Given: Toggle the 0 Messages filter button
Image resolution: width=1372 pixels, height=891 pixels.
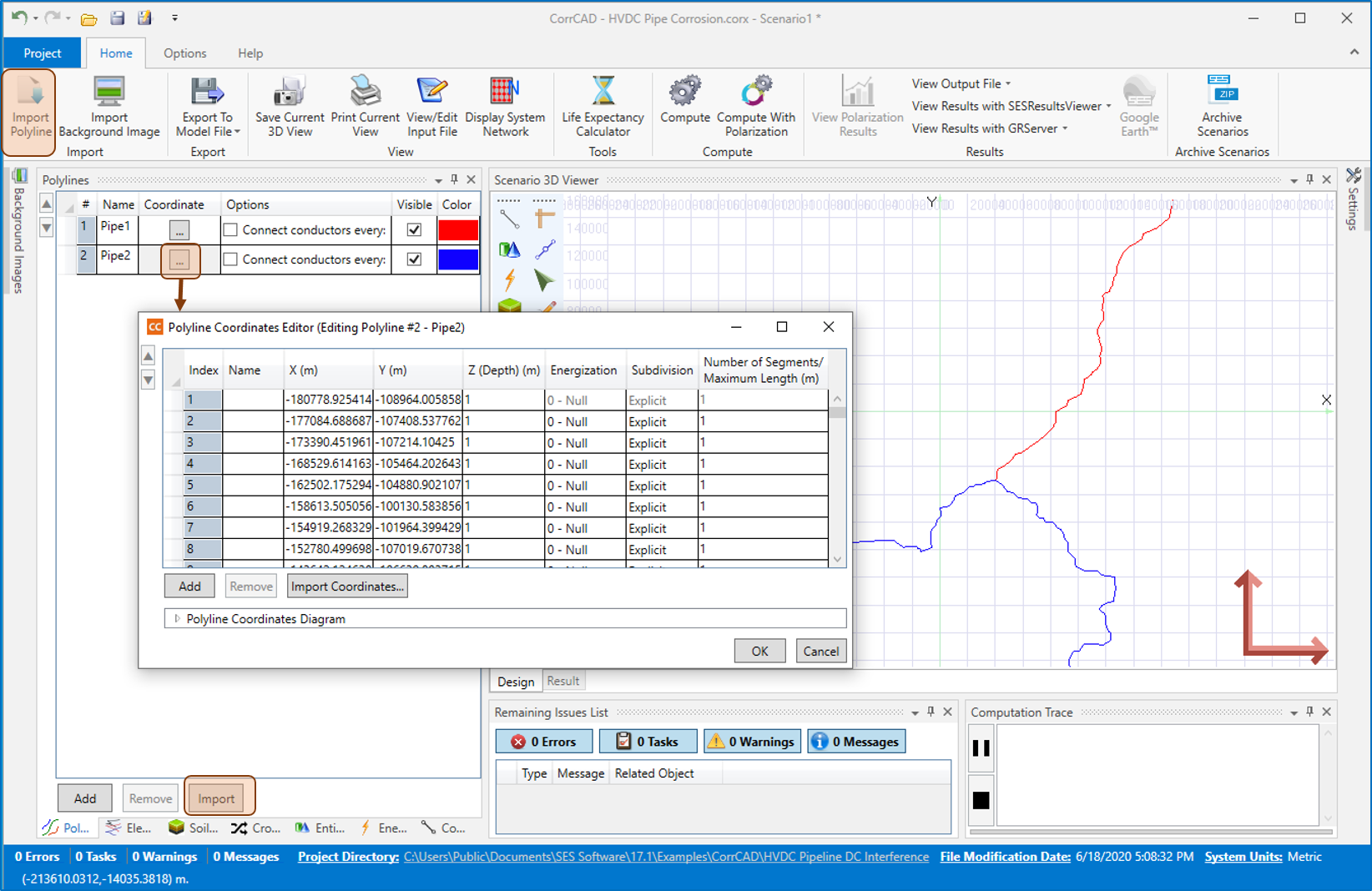Looking at the screenshot, I should click(856, 742).
